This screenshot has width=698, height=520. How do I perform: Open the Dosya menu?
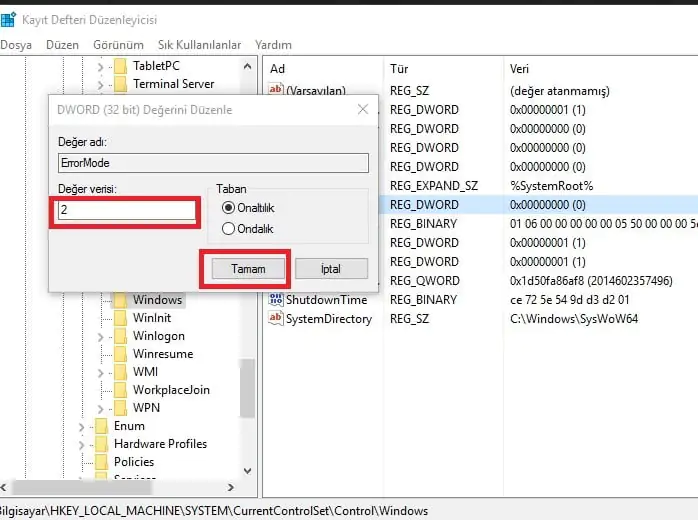(17, 45)
